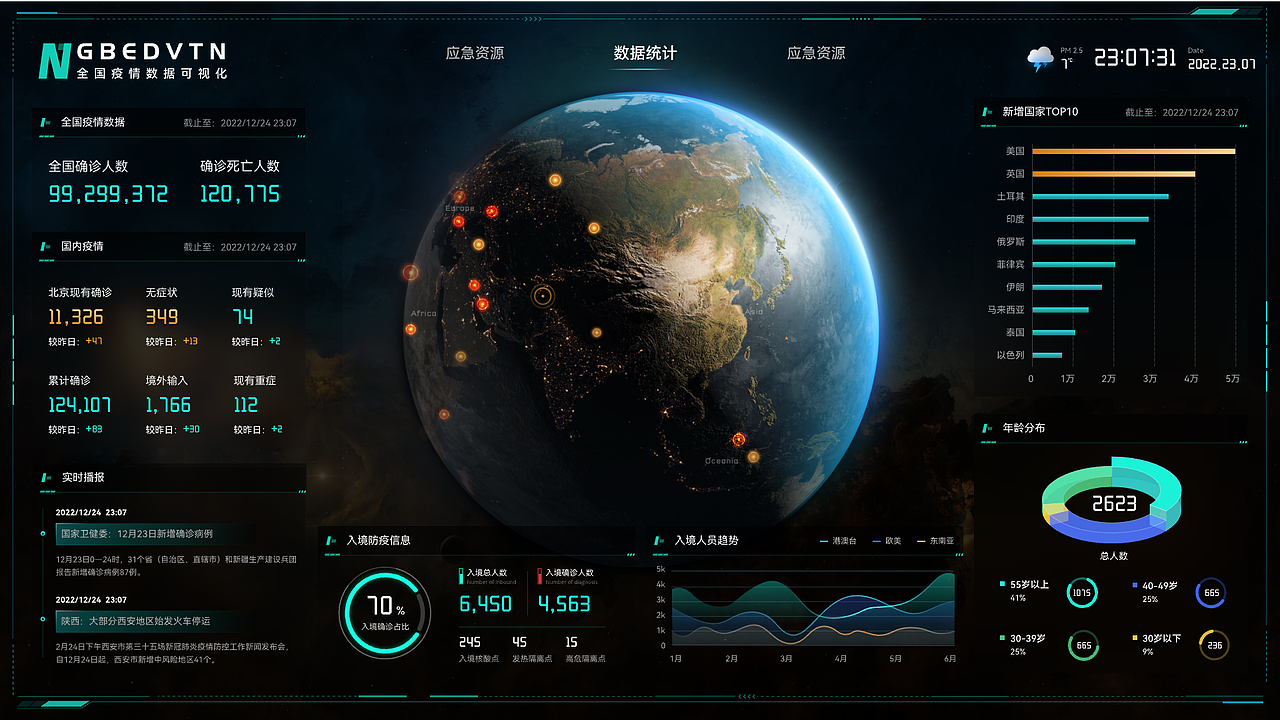Toggle the 30岁以下 age legend item
This screenshot has height=720, width=1280.
pyautogui.click(x=1156, y=638)
